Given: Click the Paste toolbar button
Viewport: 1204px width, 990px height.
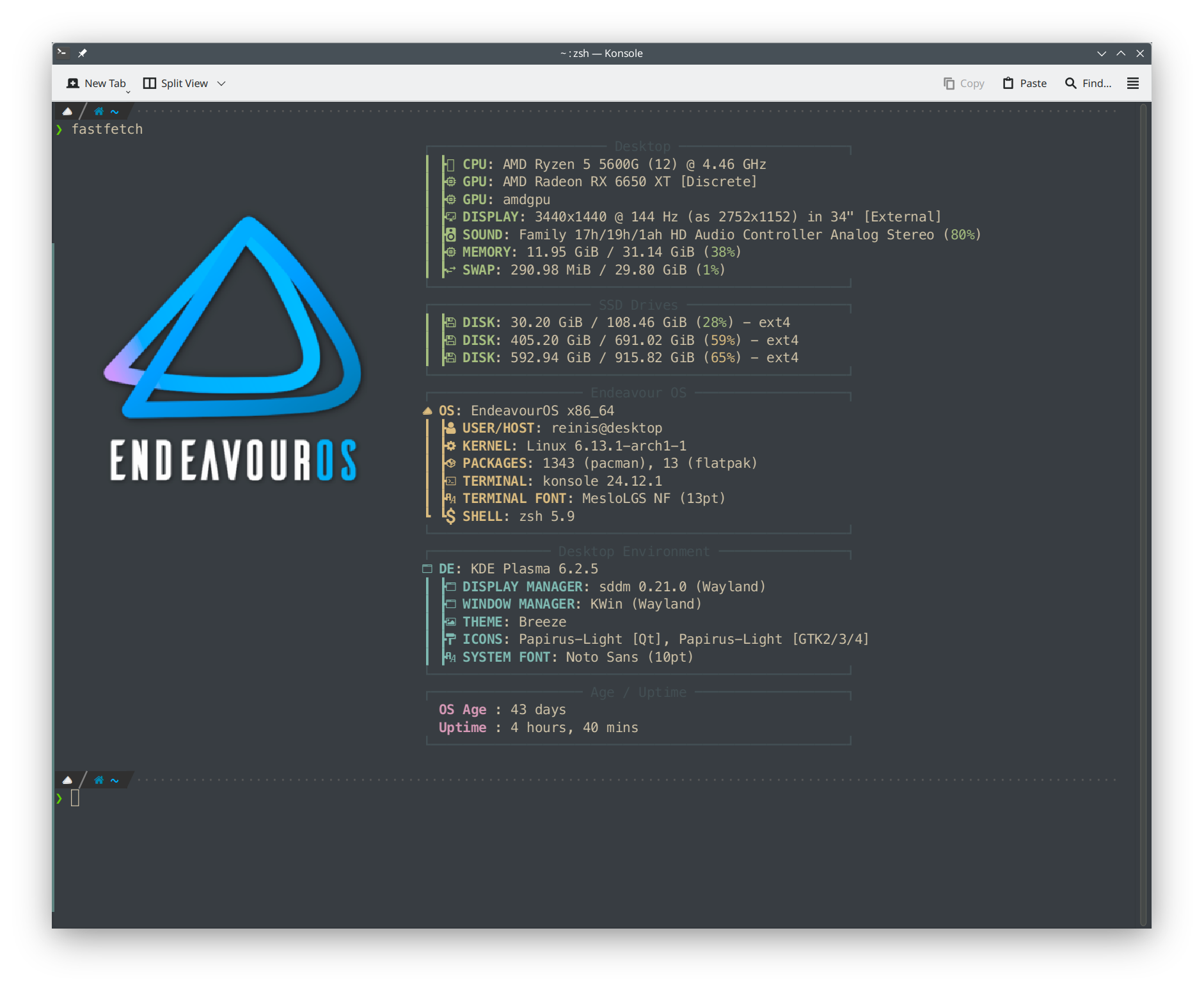Looking at the screenshot, I should 1024,83.
